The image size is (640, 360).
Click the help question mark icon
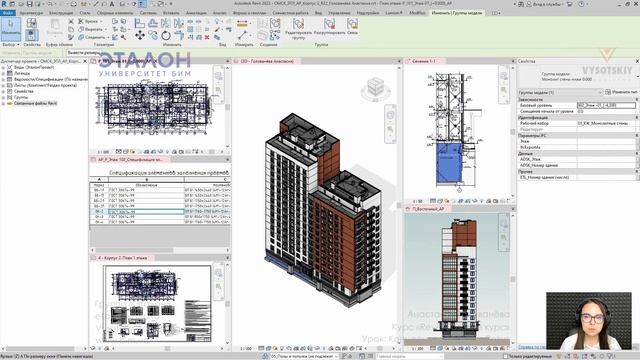coord(581,4)
